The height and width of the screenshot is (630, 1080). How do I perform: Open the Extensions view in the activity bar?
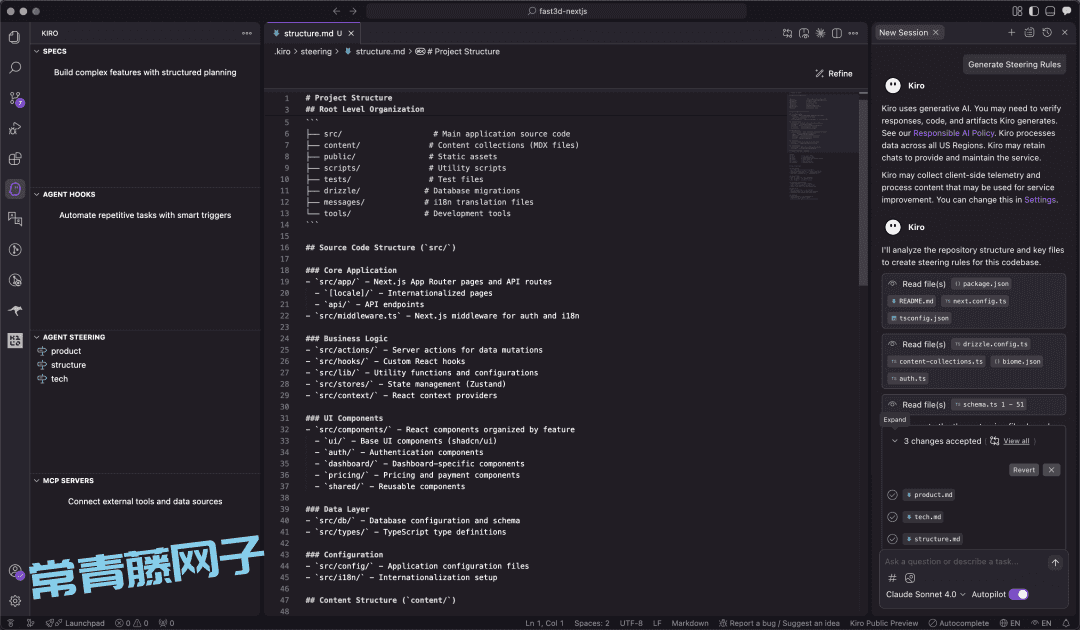pos(14,159)
